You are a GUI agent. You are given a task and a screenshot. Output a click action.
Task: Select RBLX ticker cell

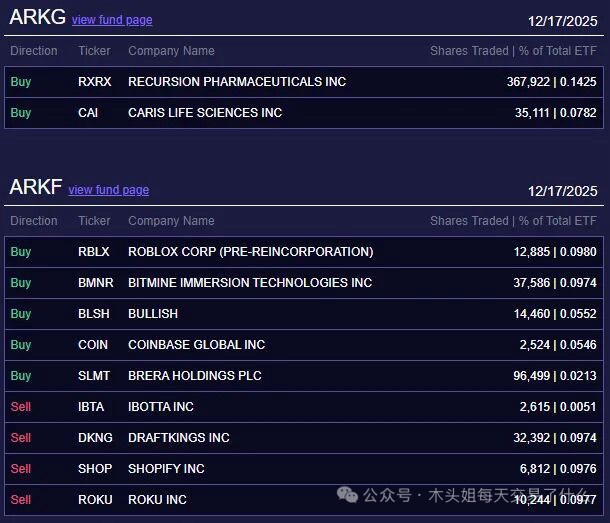tap(94, 252)
